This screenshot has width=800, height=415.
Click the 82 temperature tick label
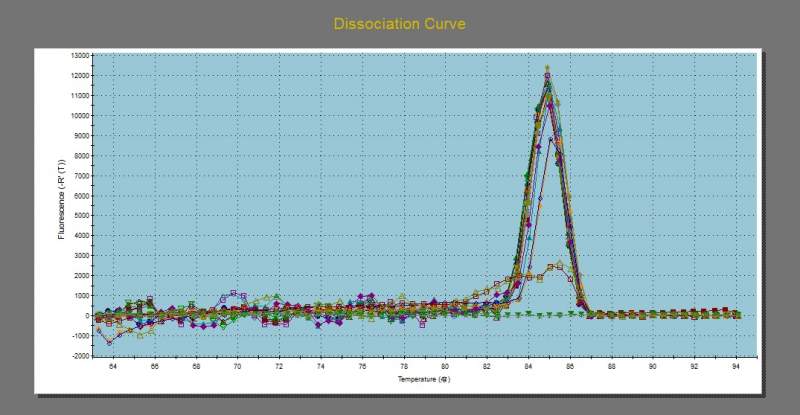(x=487, y=366)
